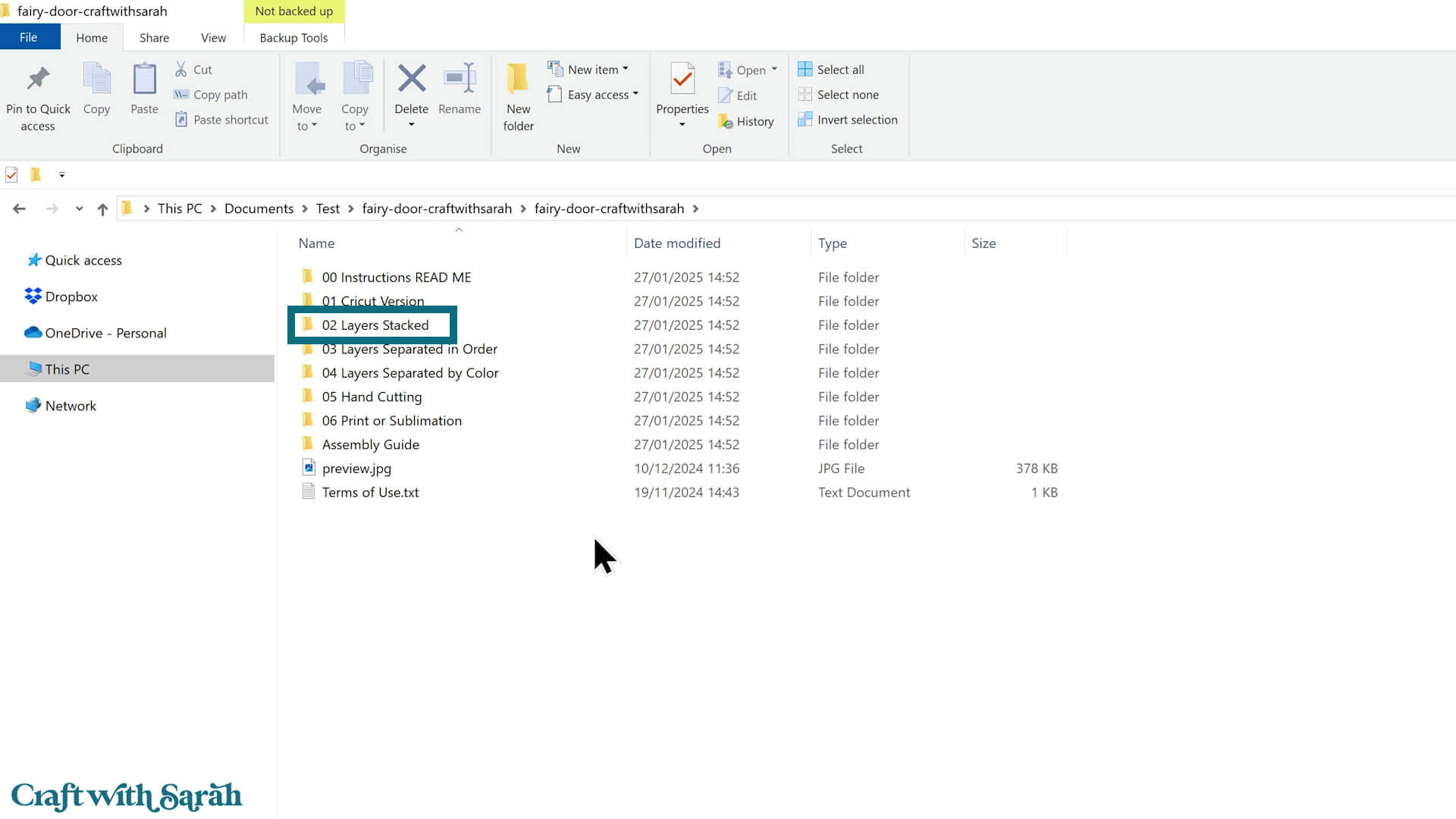The height and width of the screenshot is (819, 1456).
Task: Sort by Date modified column header
Action: [676, 243]
